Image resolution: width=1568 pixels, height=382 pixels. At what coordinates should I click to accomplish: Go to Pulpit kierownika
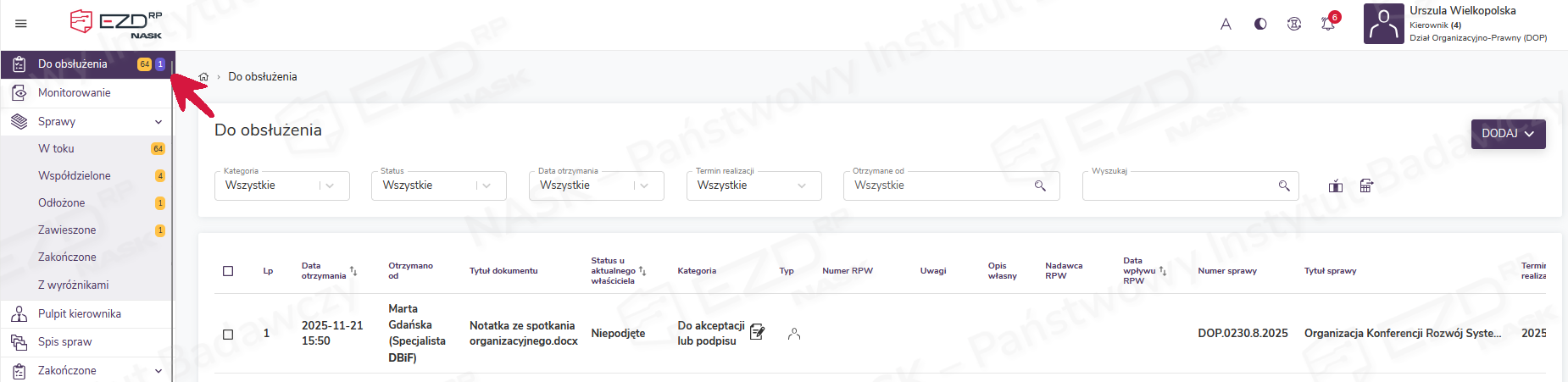click(x=80, y=314)
